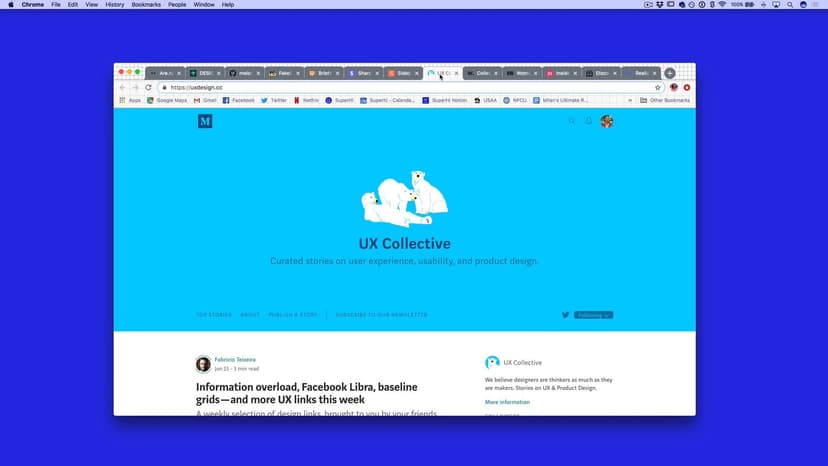Click Subscribe to our newsletter link

click(381, 315)
